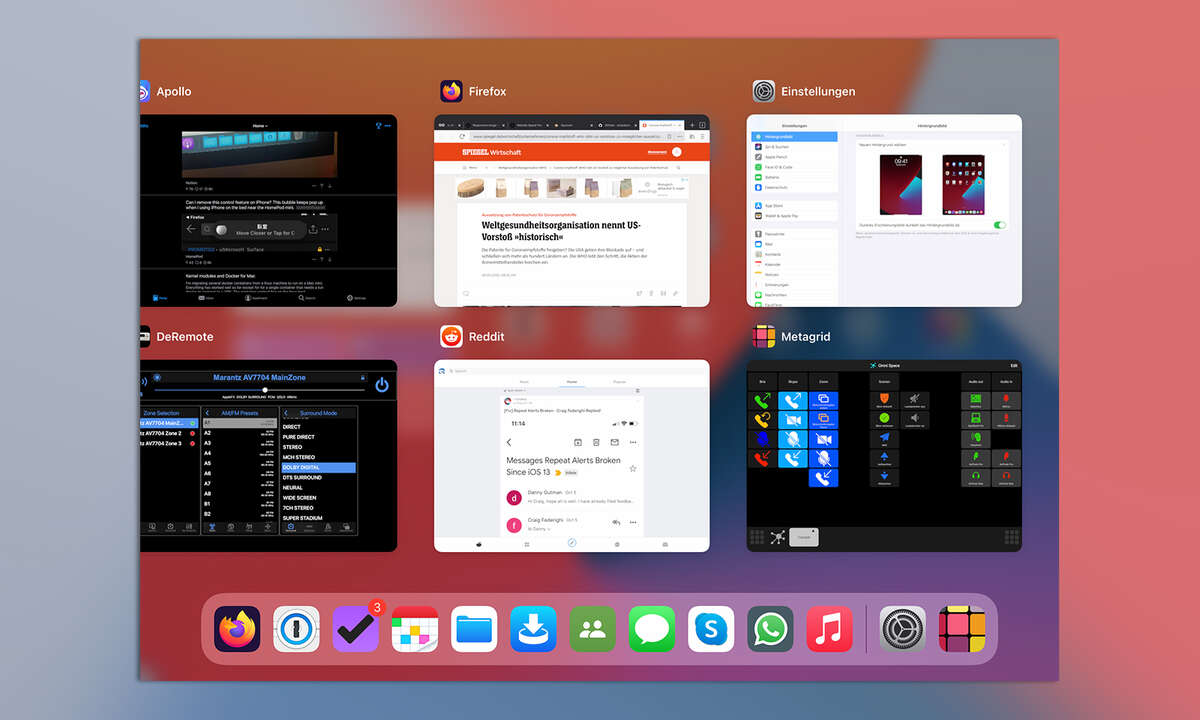Open the Apollo app card
The width and height of the screenshot is (1200, 720).
coord(268,211)
